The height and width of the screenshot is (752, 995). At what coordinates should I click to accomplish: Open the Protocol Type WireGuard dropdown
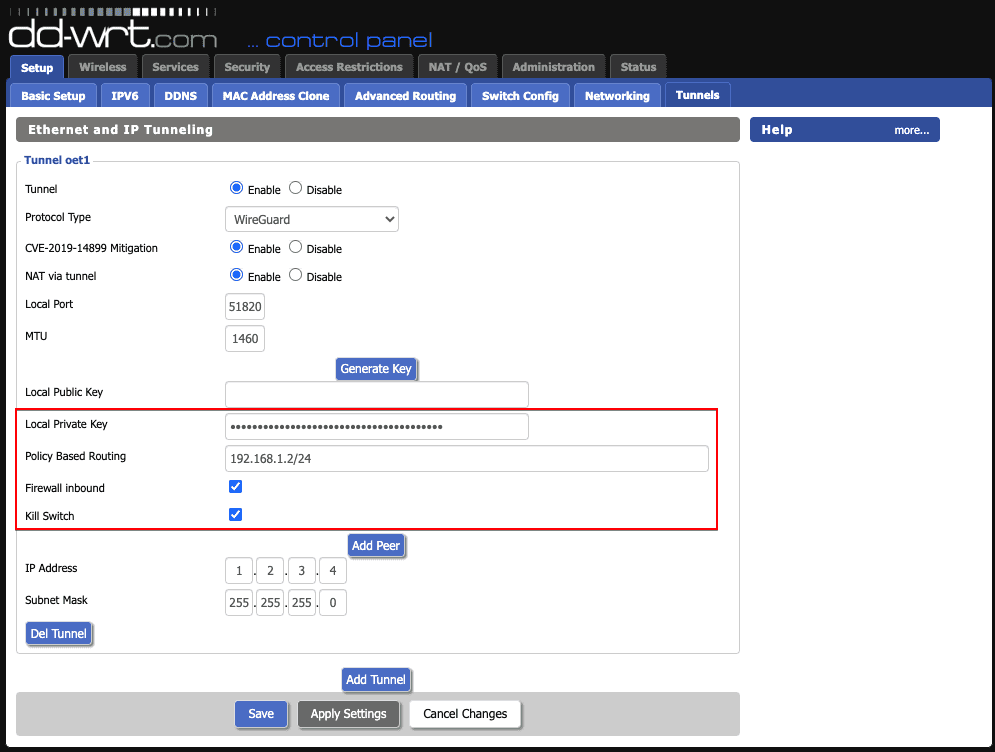312,219
